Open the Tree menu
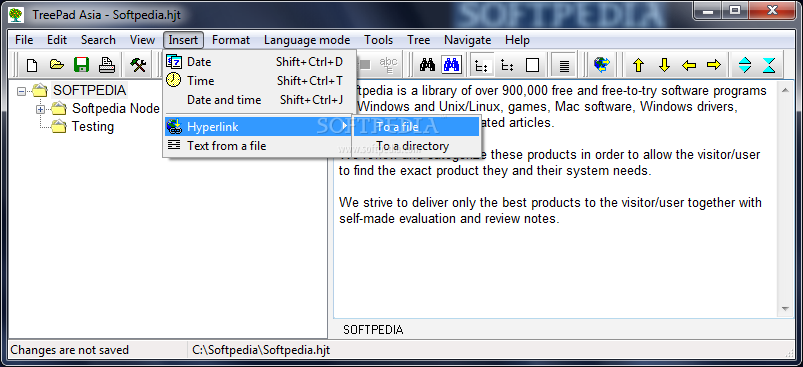The width and height of the screenshot is (803, 367). [x=418, y=40]
